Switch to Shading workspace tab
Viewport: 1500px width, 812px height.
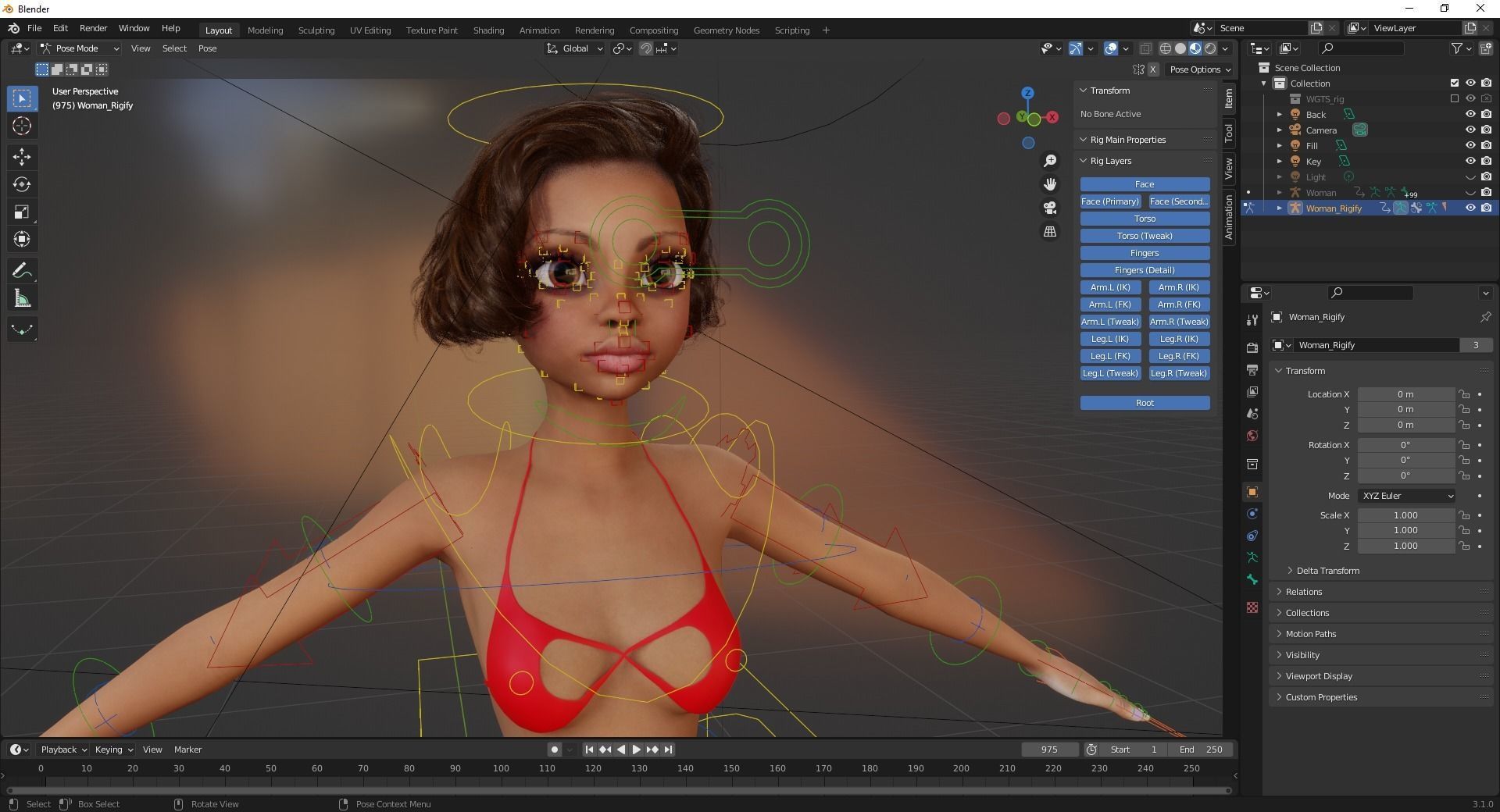[488, 30]
